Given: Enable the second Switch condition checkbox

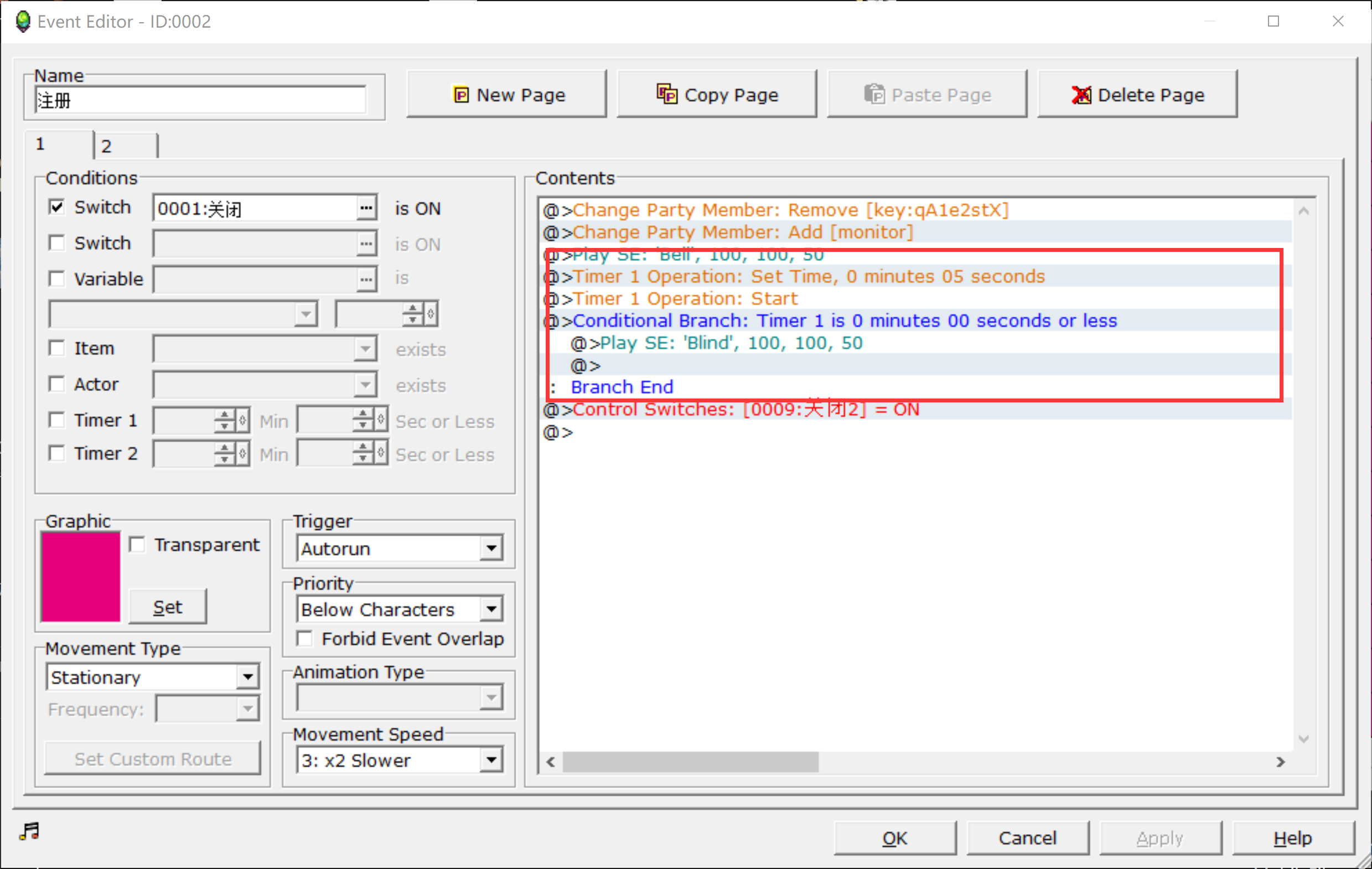Looking at the screenshot, I should pos(56,243).
